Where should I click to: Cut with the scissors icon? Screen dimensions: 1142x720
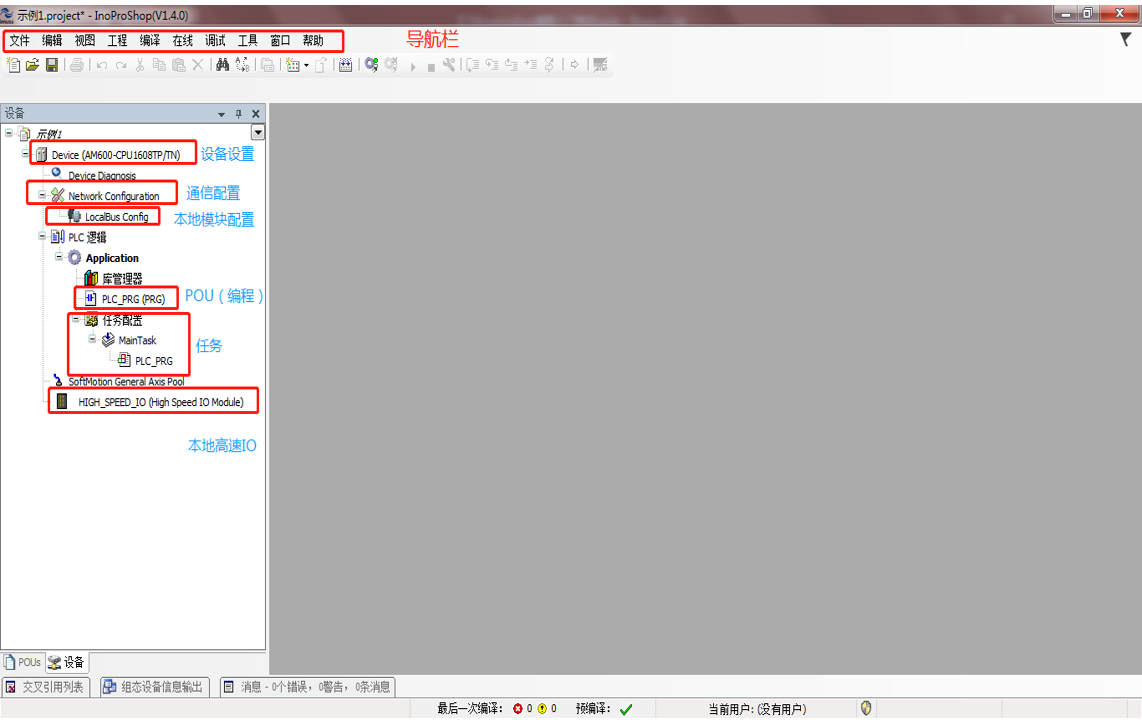(x=140, y=66)
